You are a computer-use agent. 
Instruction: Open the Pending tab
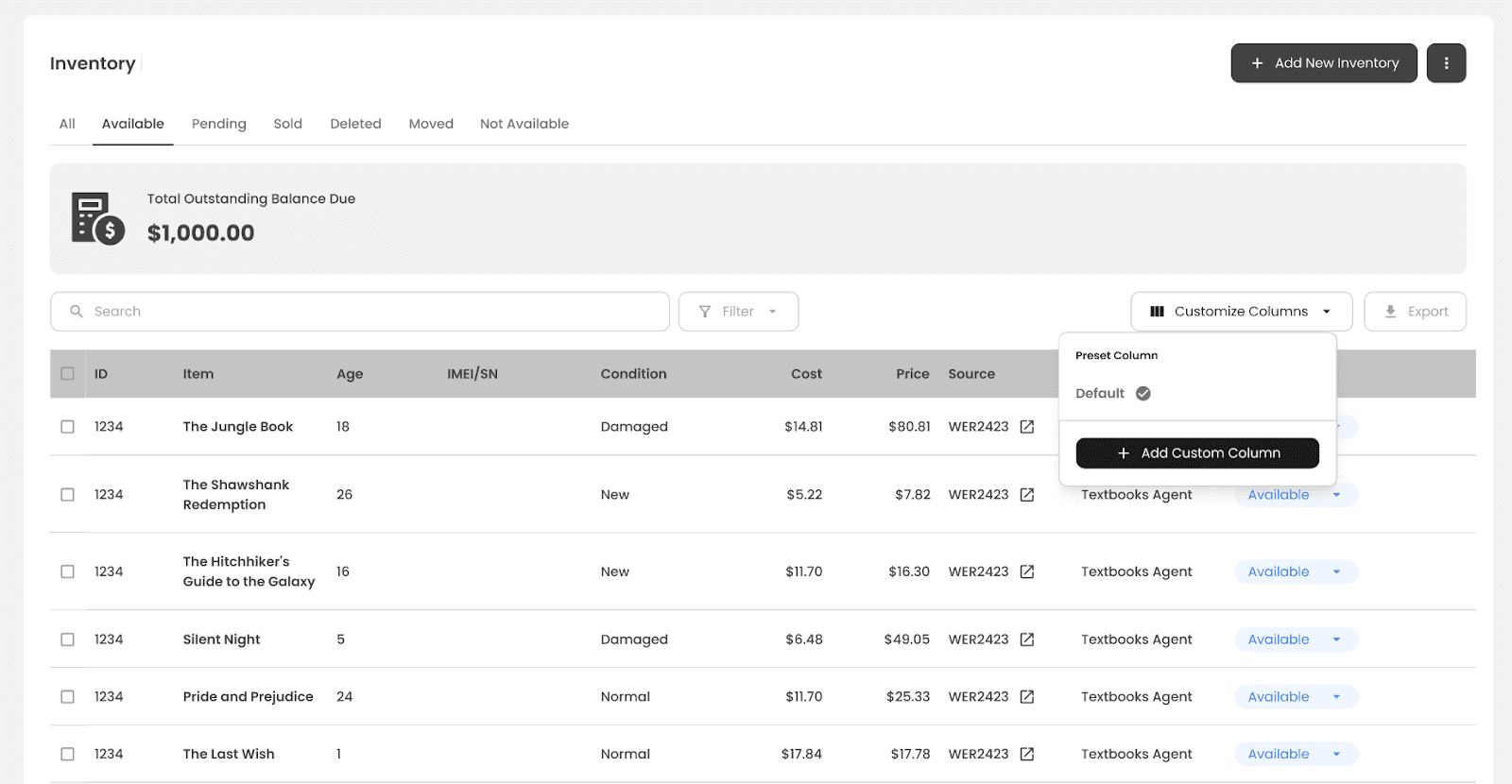[x=219, y=124]
